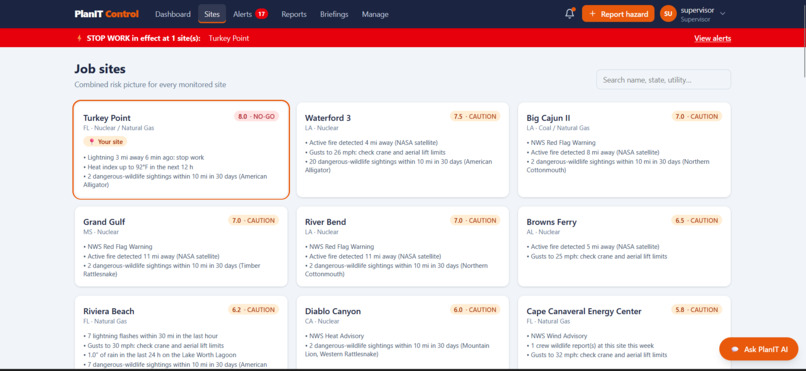Click the 8.0 NO-GO badge on Turkey Point
The width and height of the screenshot is (806, 371).
257,116
